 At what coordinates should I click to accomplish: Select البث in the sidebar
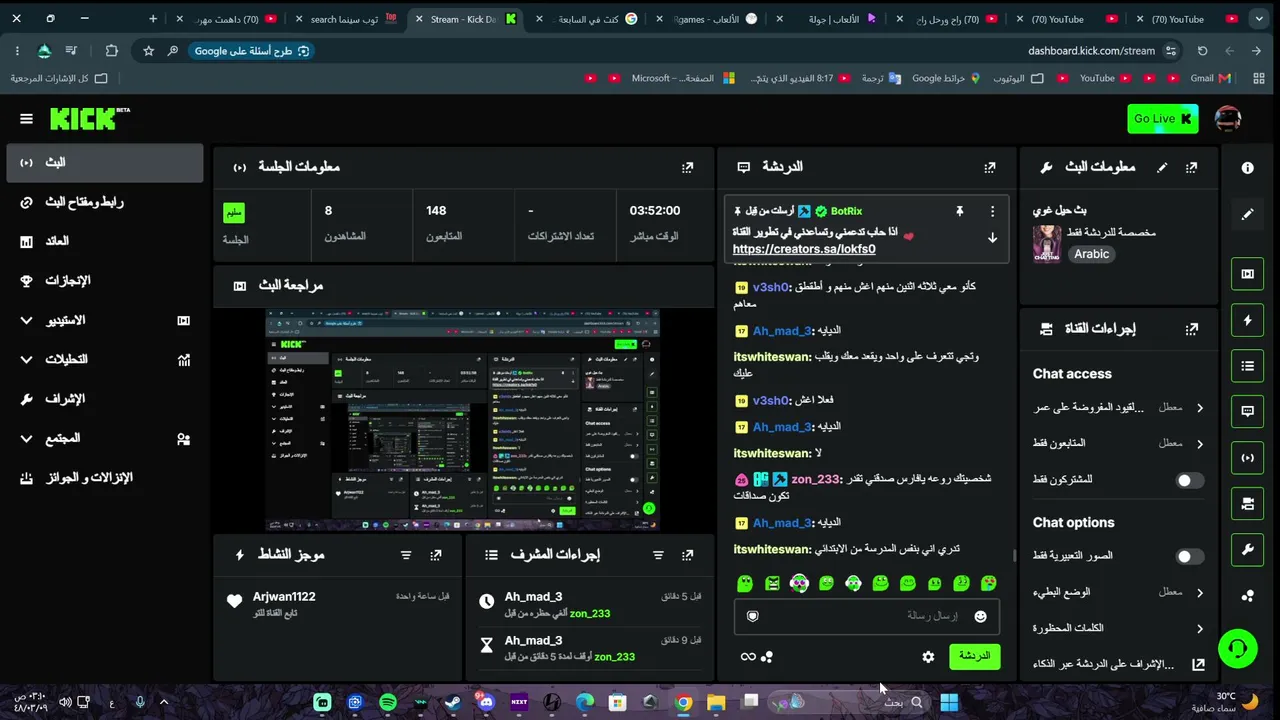point(104,162)
